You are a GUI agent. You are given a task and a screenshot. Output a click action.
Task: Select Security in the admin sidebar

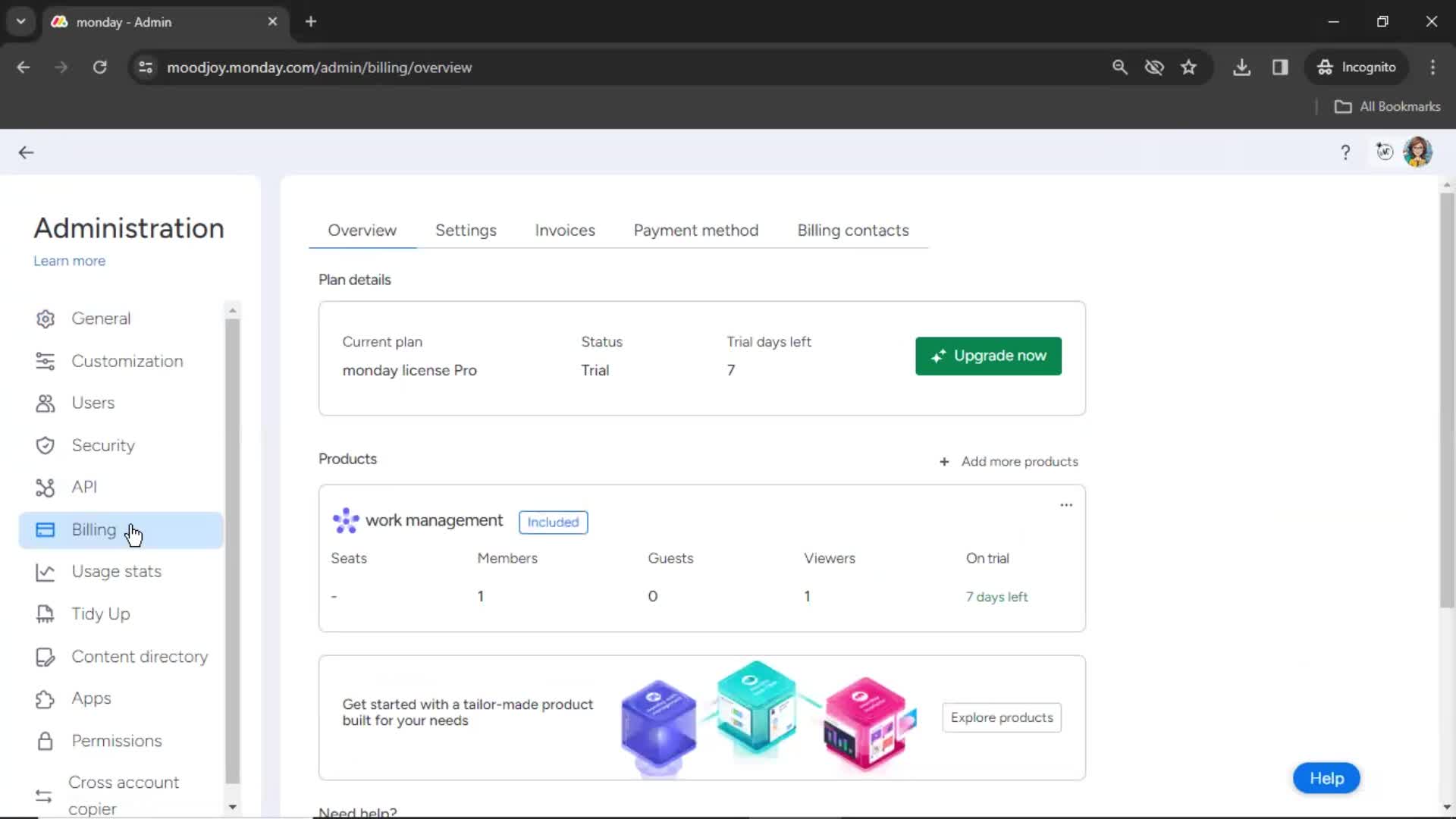click(121, 446)
